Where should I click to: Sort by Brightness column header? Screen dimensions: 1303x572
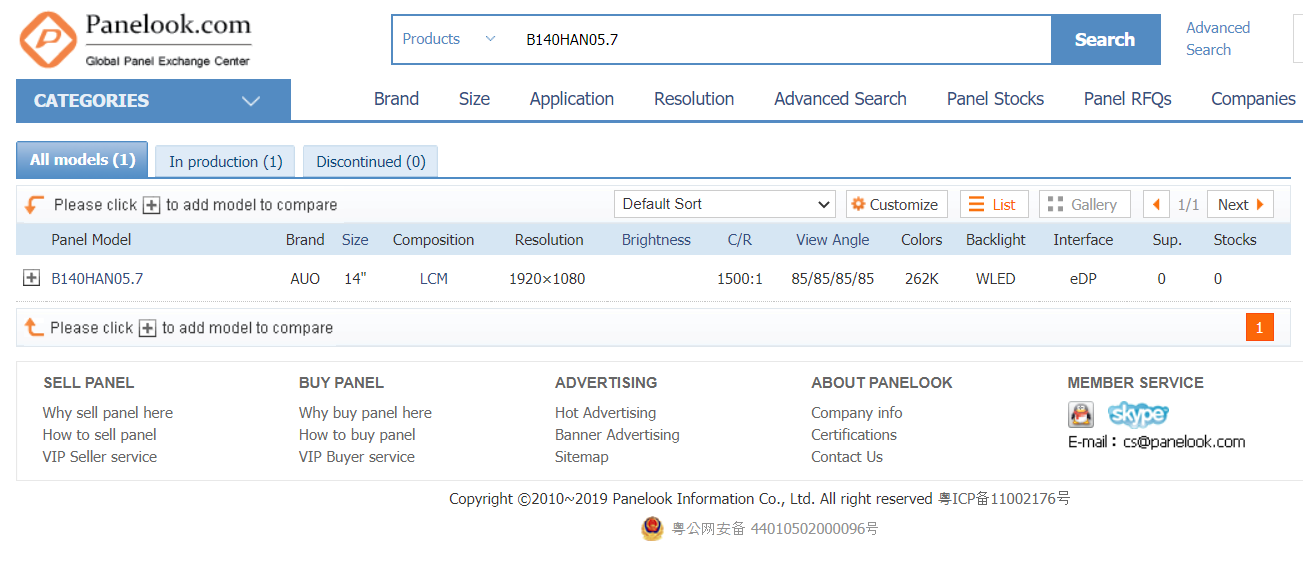(x=656, y=240)
